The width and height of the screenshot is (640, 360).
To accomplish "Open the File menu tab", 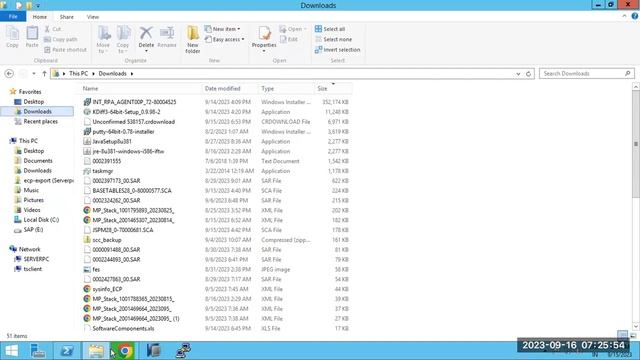I will [x=13, y=17].
